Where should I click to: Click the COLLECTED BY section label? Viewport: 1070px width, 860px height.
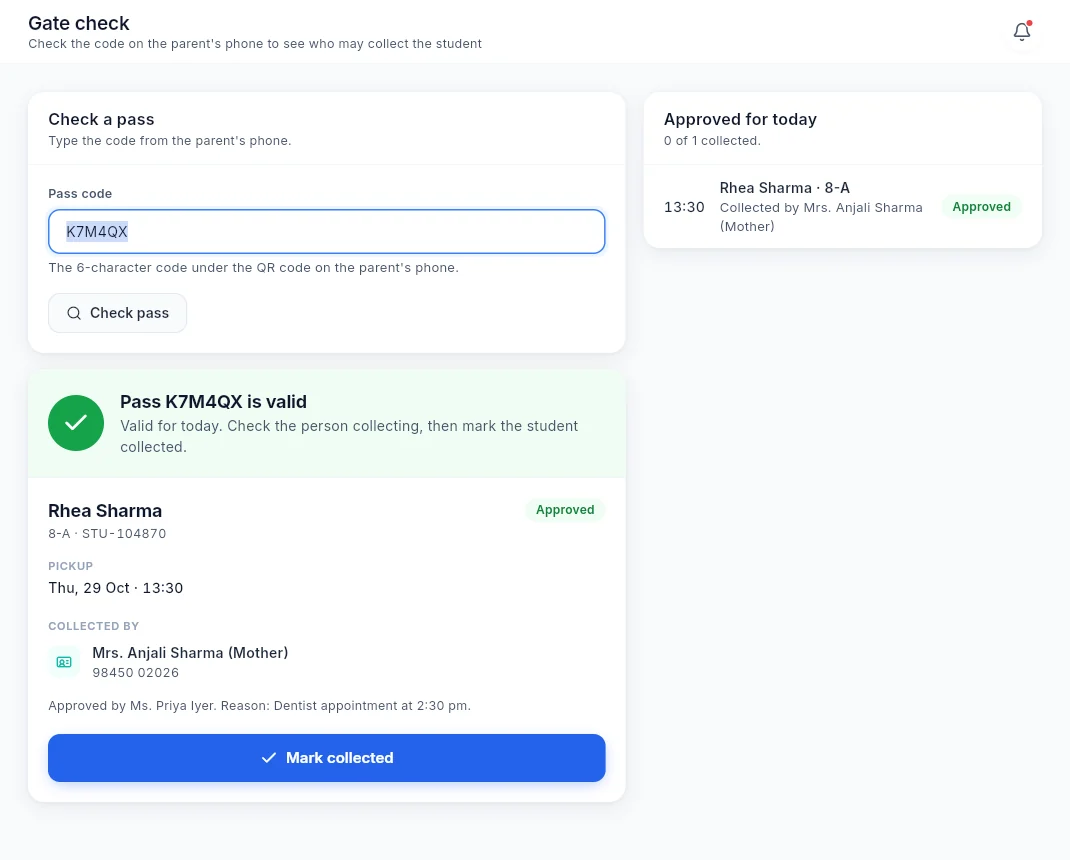click(93, 626)
